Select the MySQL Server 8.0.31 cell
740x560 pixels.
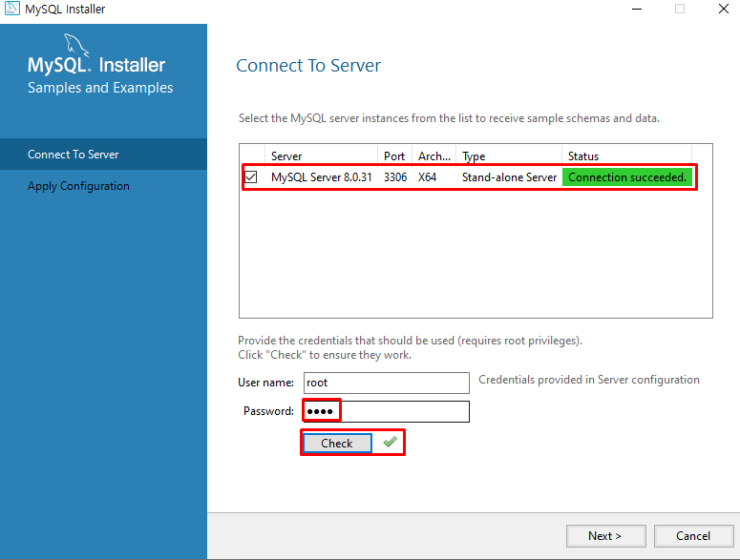point(321,177)
